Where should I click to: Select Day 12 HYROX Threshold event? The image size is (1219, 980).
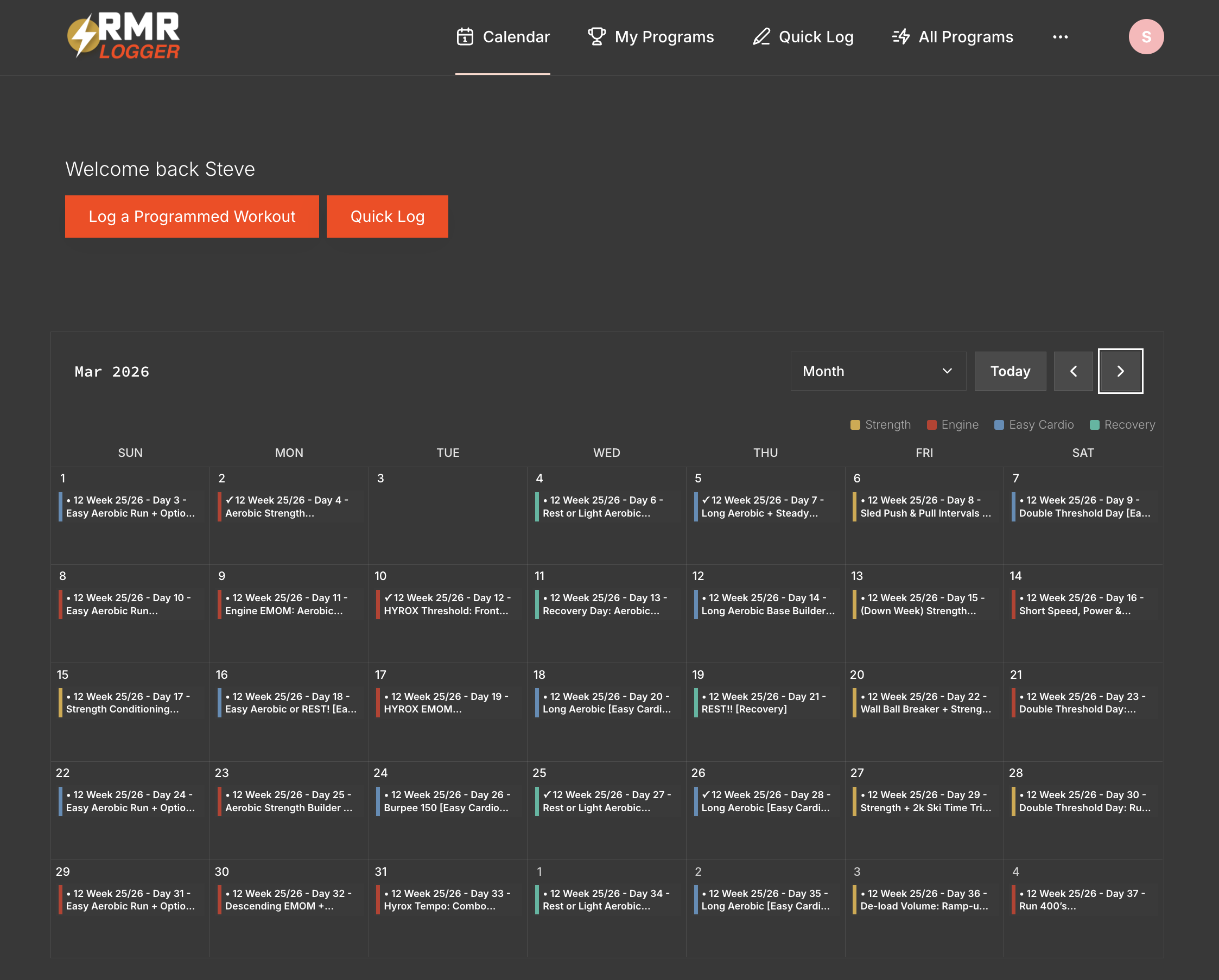tap(447, 604)
